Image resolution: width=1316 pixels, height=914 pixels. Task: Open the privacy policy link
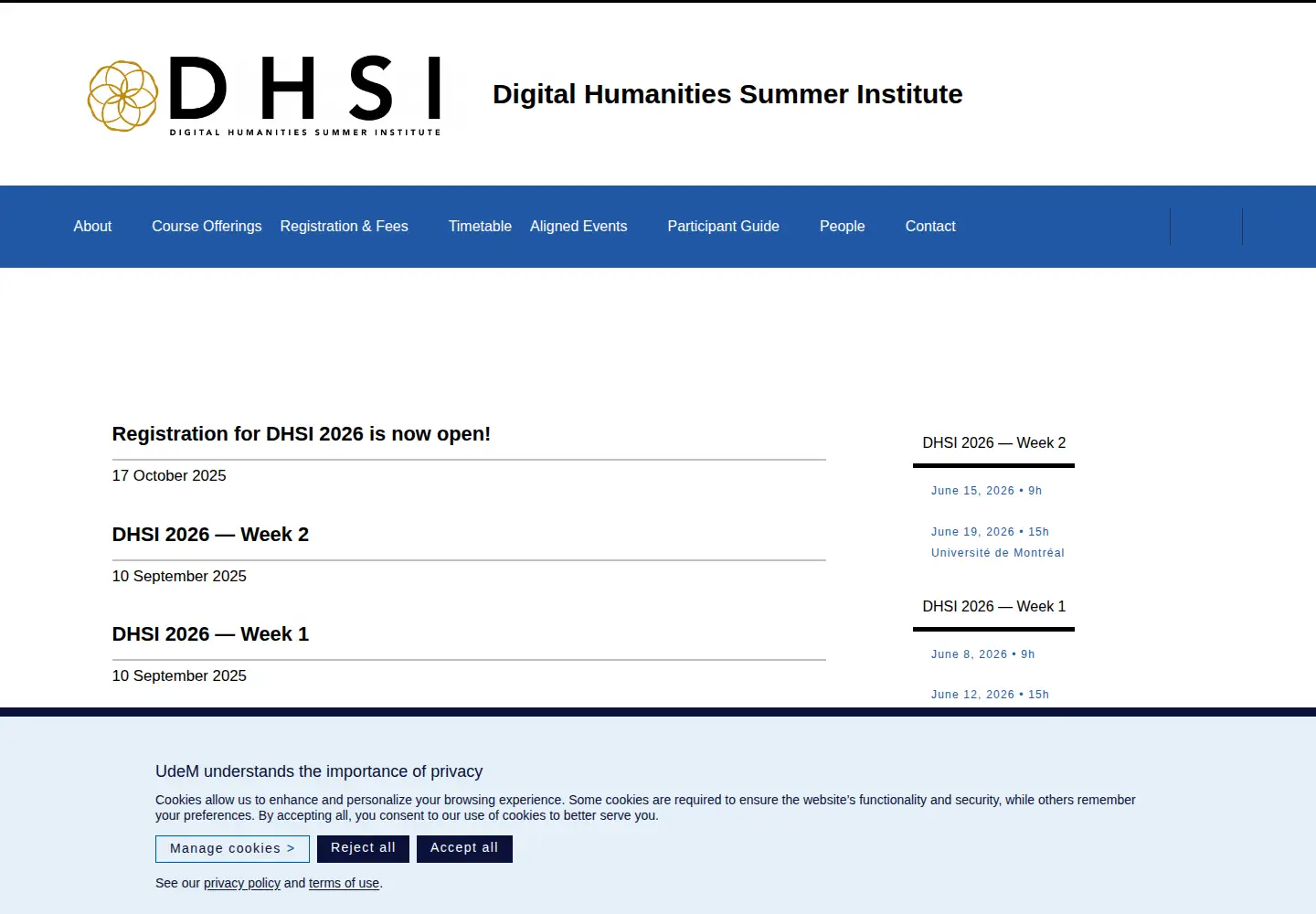(x=242, y=883)
